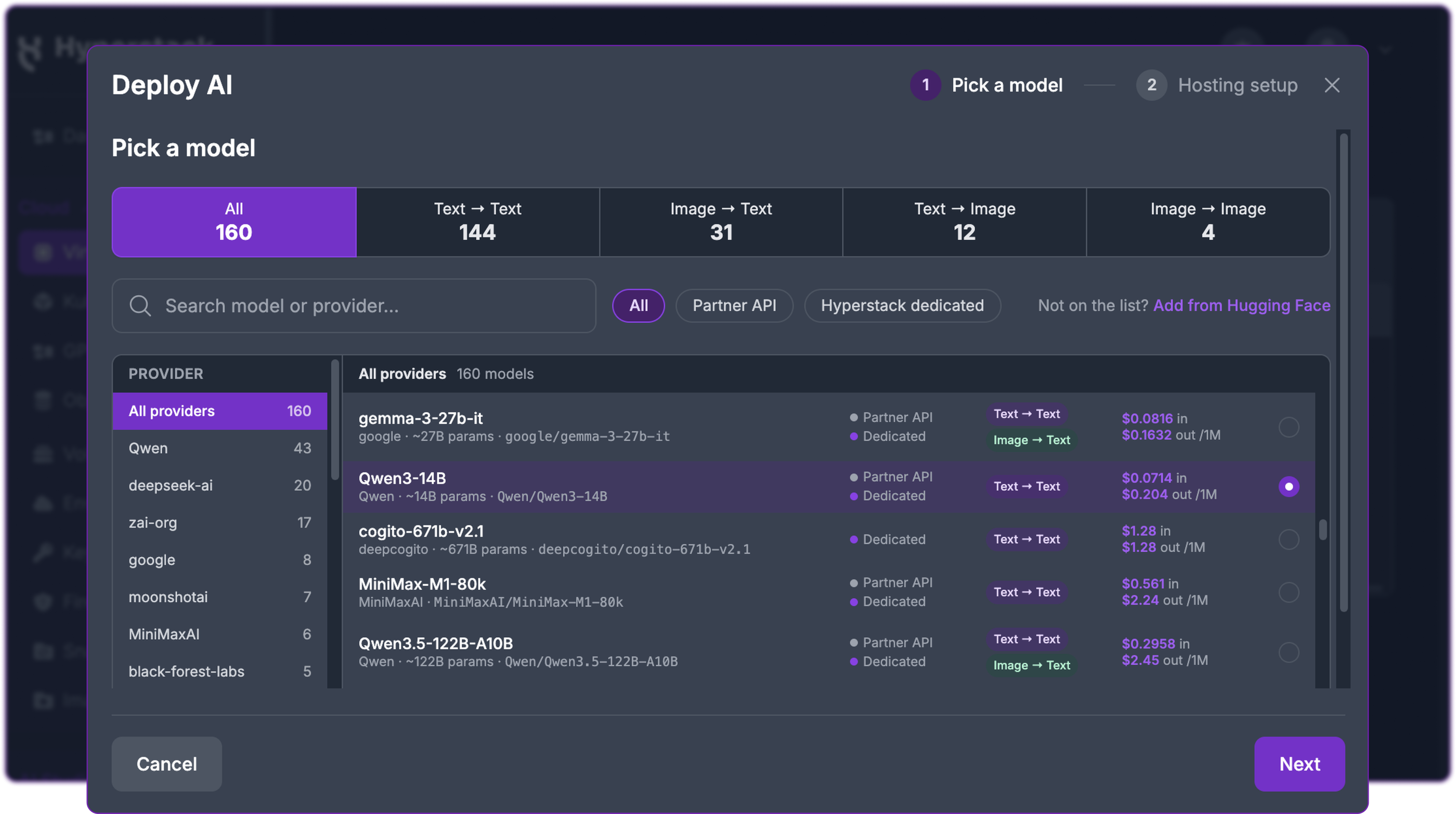This screenshot has width=1456, height=814.
Task: Click the step 1 circle badge
Action: [925, 85]
